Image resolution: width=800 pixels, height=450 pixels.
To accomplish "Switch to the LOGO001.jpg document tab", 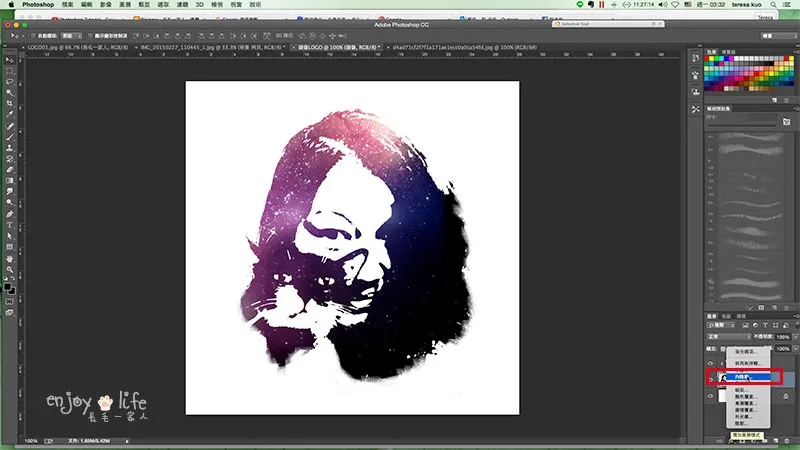I will click(77, 47).
